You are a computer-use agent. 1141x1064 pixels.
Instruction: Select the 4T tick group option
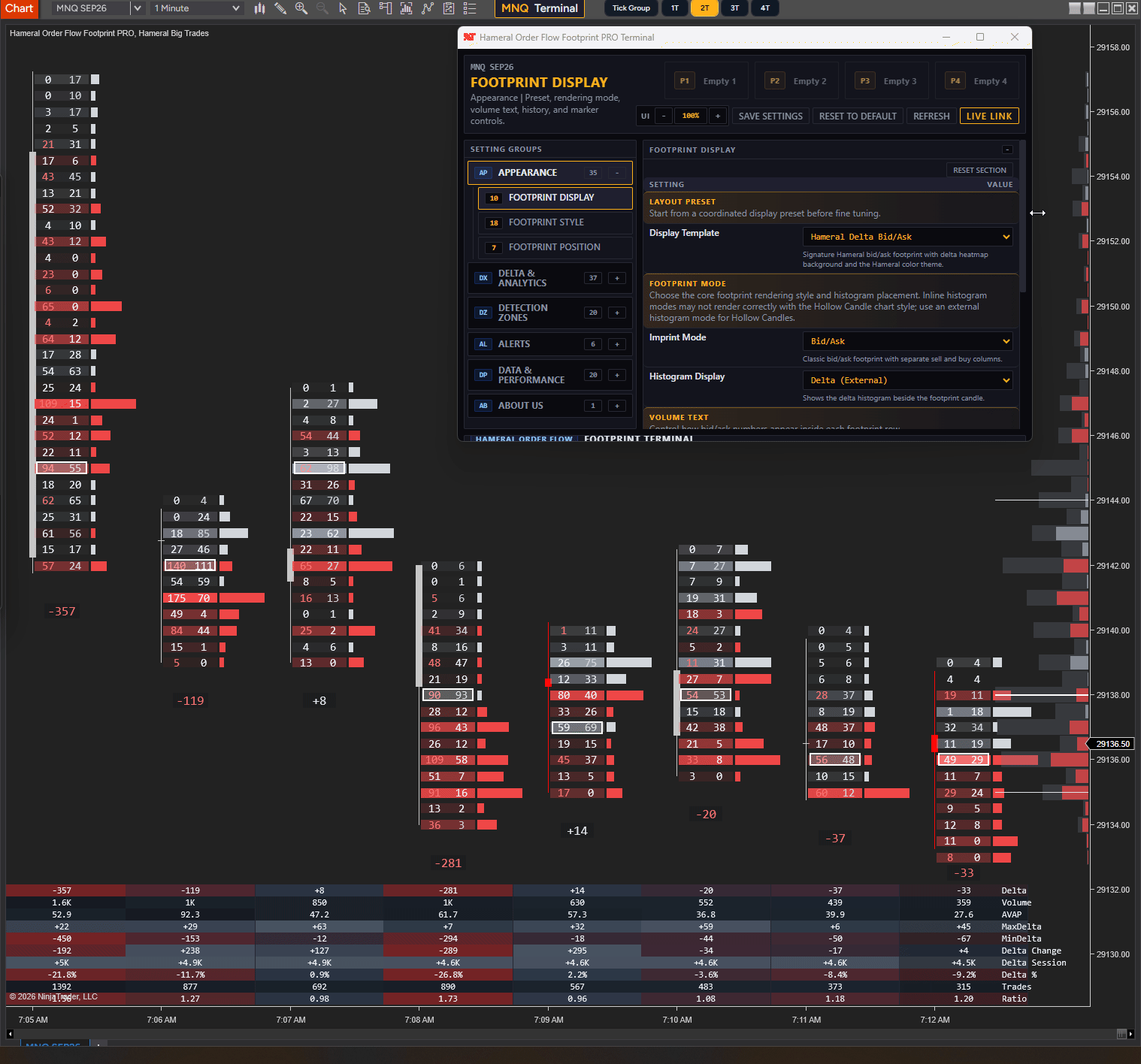point(764,8)
